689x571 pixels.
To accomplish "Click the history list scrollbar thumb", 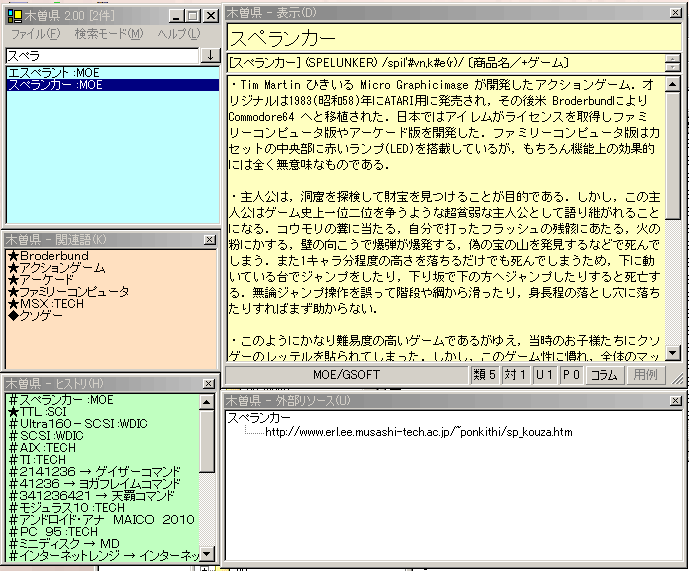I will [x=207, y=440].
